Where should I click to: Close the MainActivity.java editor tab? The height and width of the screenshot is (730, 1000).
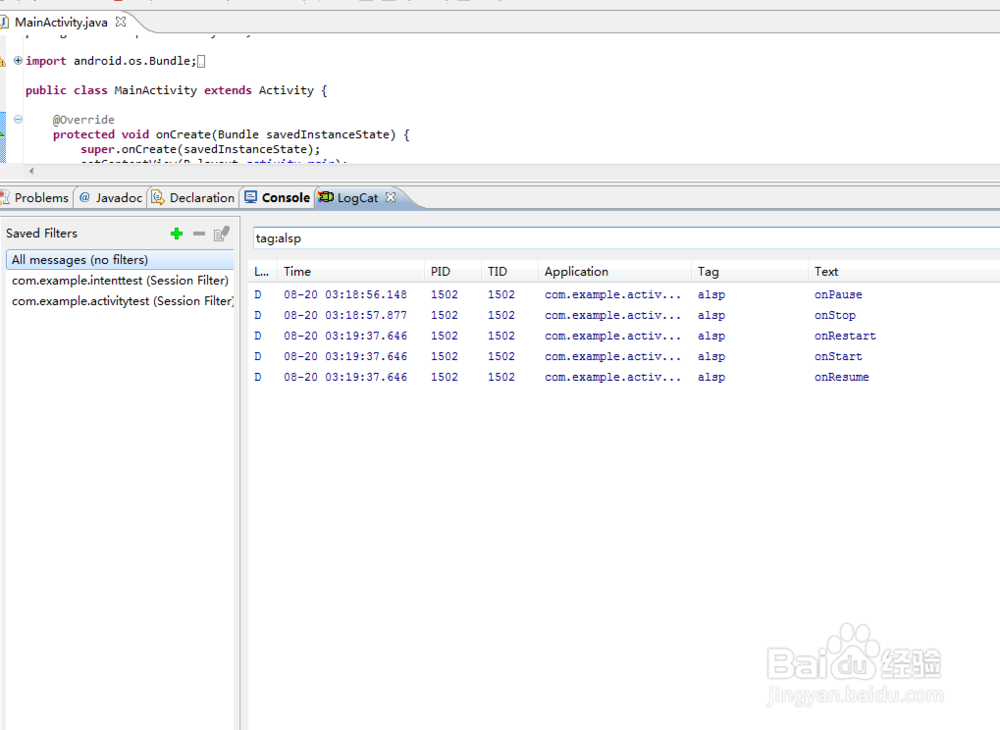coord(121,22)
